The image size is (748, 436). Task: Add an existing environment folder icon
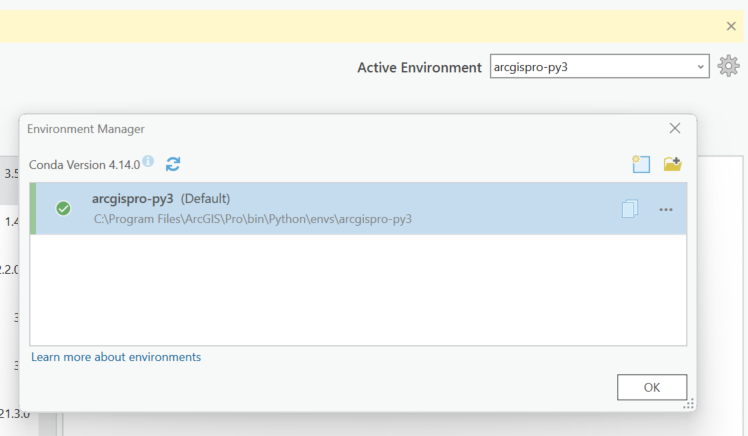(x=672, y=163)
